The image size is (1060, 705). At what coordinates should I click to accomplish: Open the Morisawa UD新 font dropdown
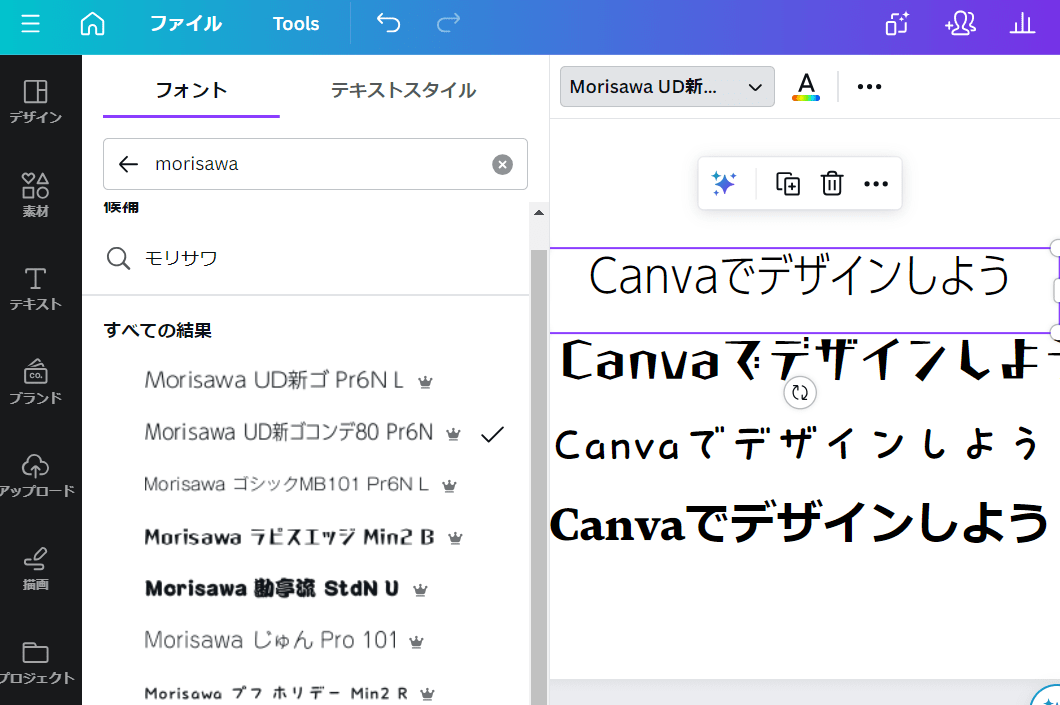666,87
